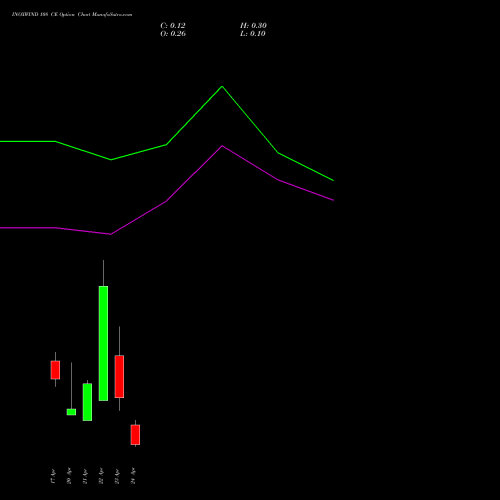Screen dimensions: 500x500
Task: Click the green line's peak point
Action: tap(222, 87)
